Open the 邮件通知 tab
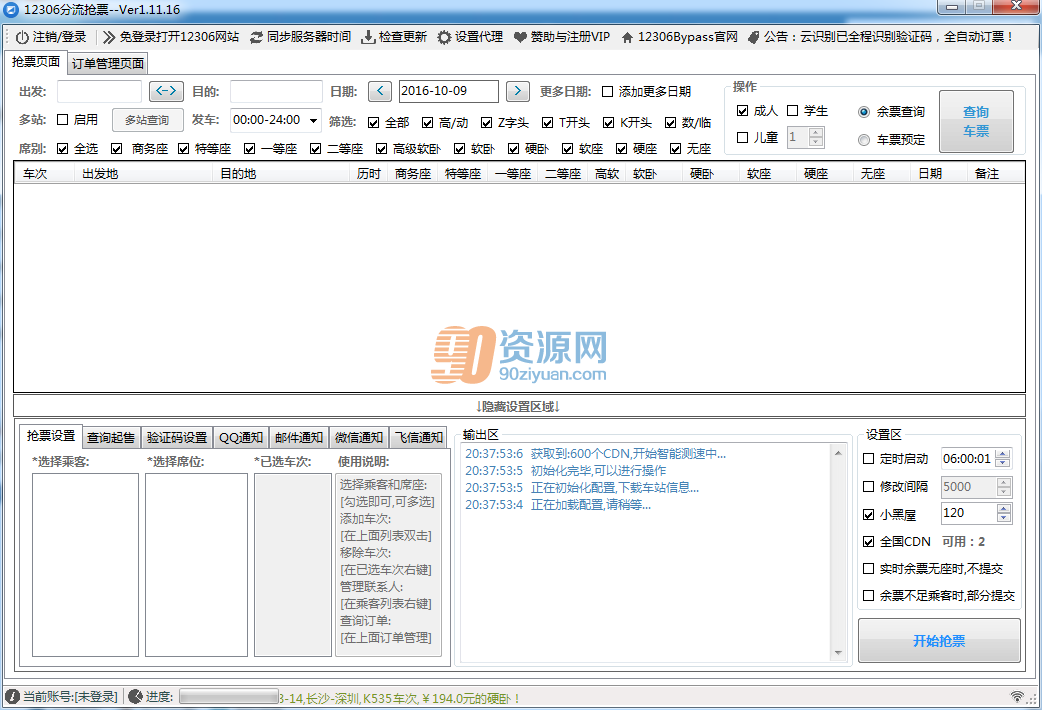The height and width of the screenshot is (710, 1042). click(x=299, y=437)
